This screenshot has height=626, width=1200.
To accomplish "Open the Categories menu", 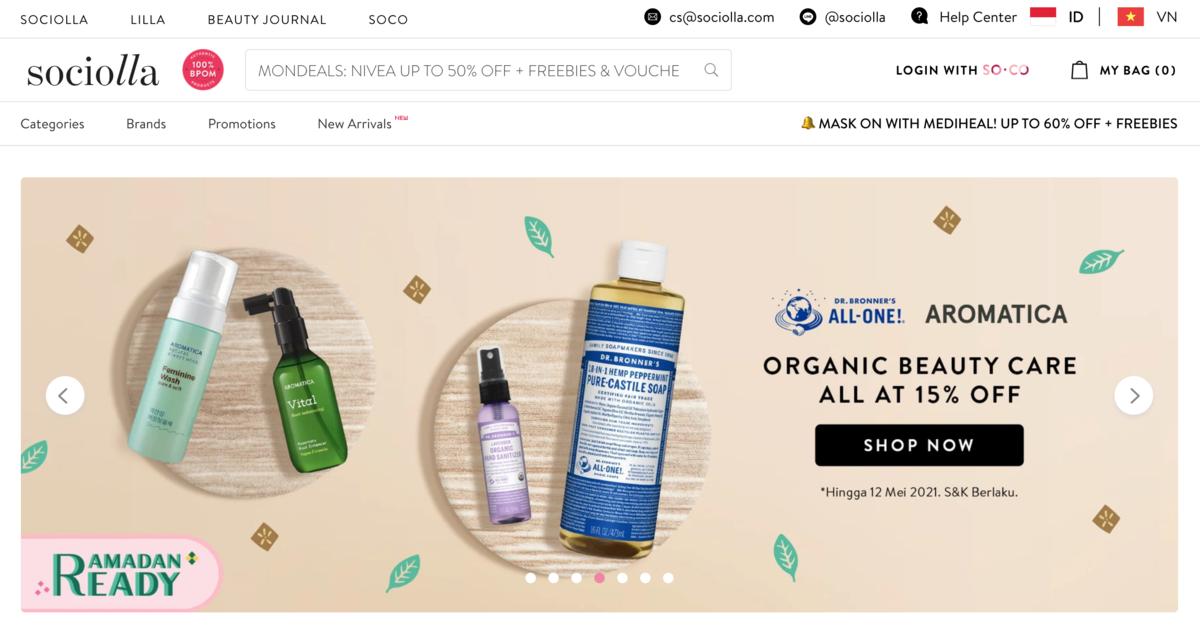I will 52,124.
